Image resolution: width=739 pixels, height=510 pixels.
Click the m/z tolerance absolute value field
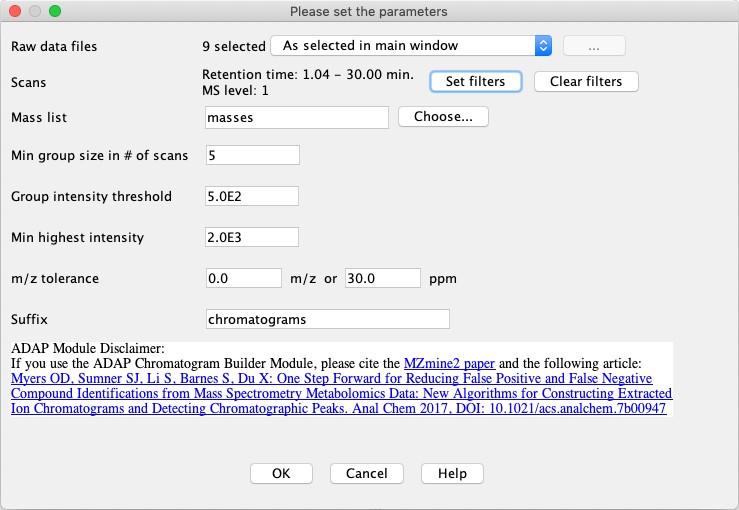pos(243,278)
